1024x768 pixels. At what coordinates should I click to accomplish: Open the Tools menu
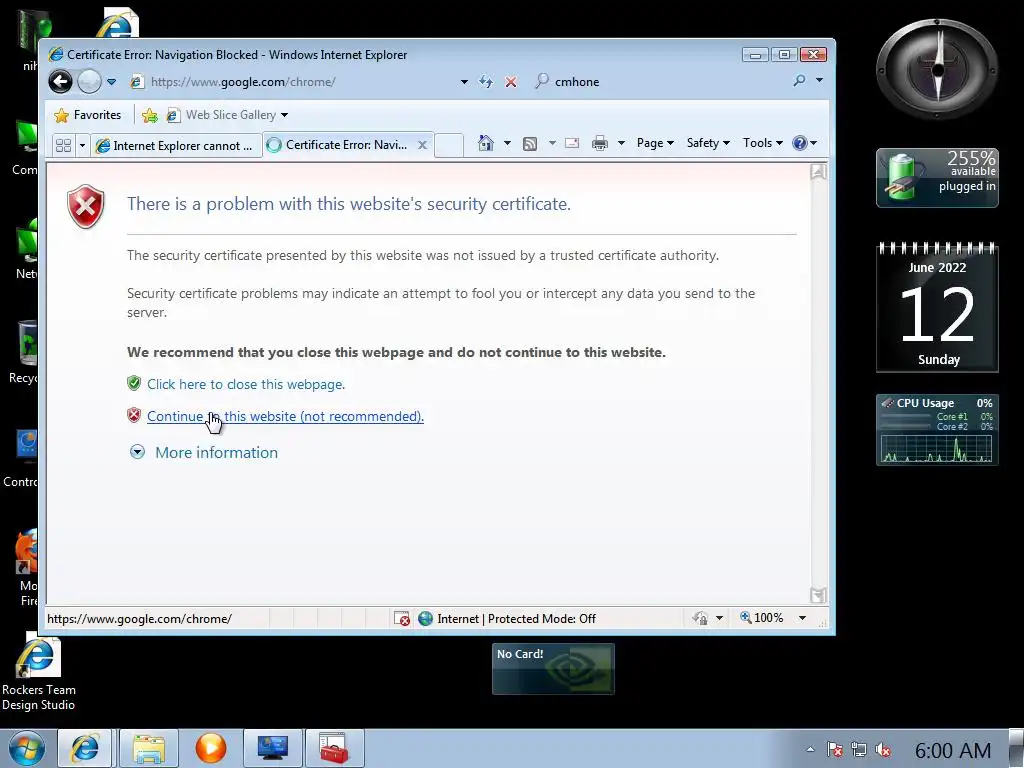(762, 143)
